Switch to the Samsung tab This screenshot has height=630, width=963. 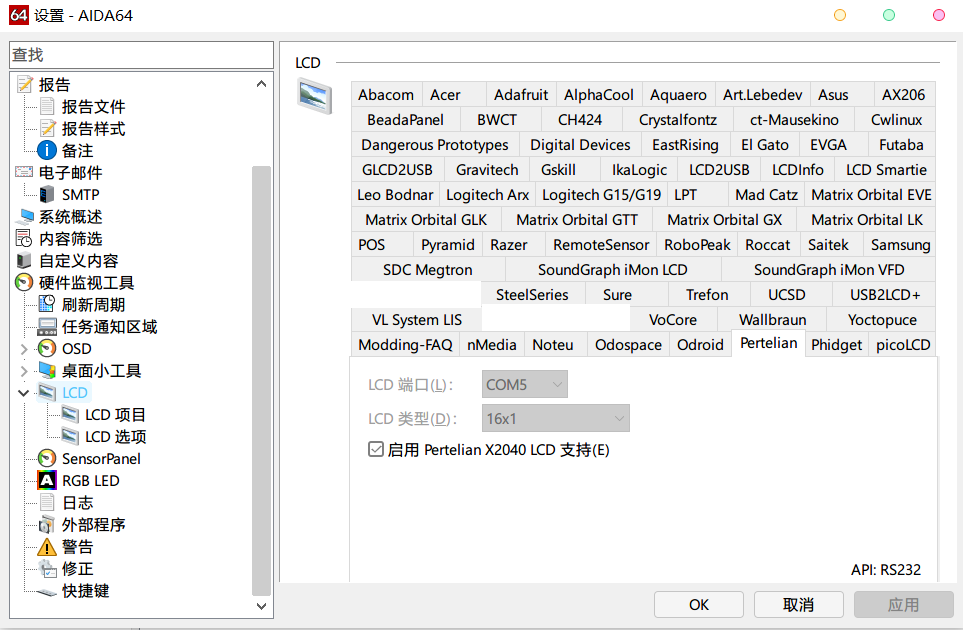pyautogui.click(x=900, y=245)
